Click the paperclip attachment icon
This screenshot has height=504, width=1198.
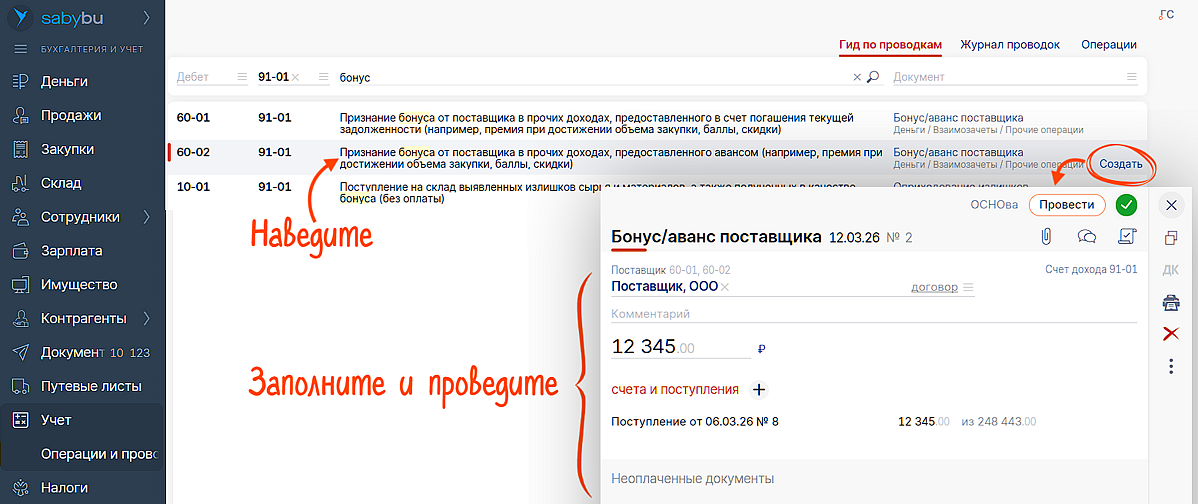click(1048, 237)
